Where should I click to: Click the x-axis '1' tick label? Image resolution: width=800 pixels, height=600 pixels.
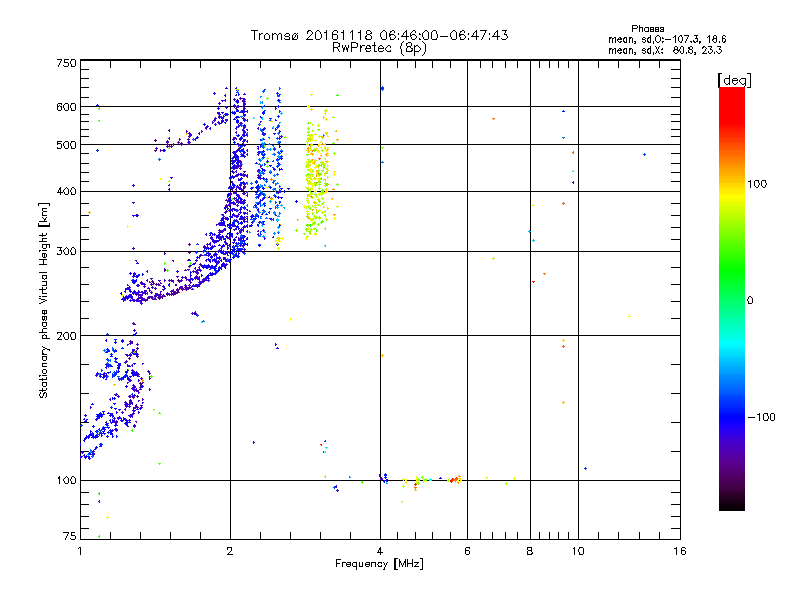point(80,551)
